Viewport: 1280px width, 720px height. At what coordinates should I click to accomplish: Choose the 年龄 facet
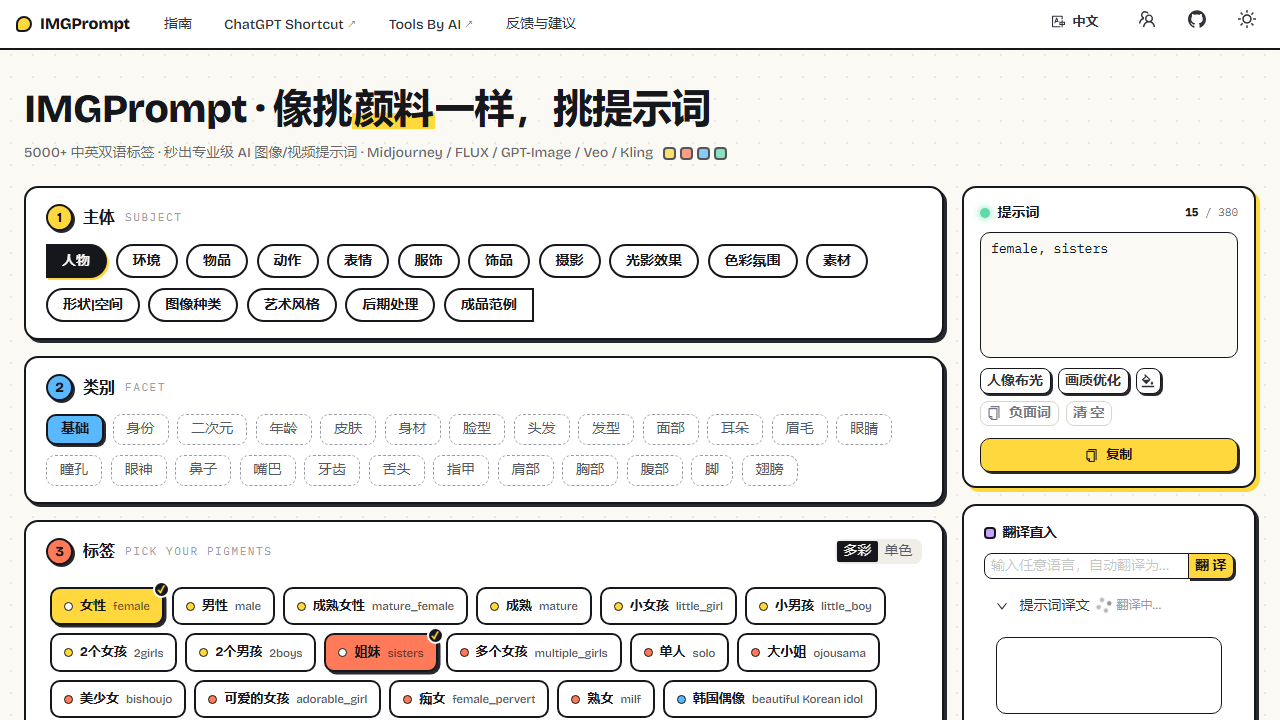tap(284, 429)
